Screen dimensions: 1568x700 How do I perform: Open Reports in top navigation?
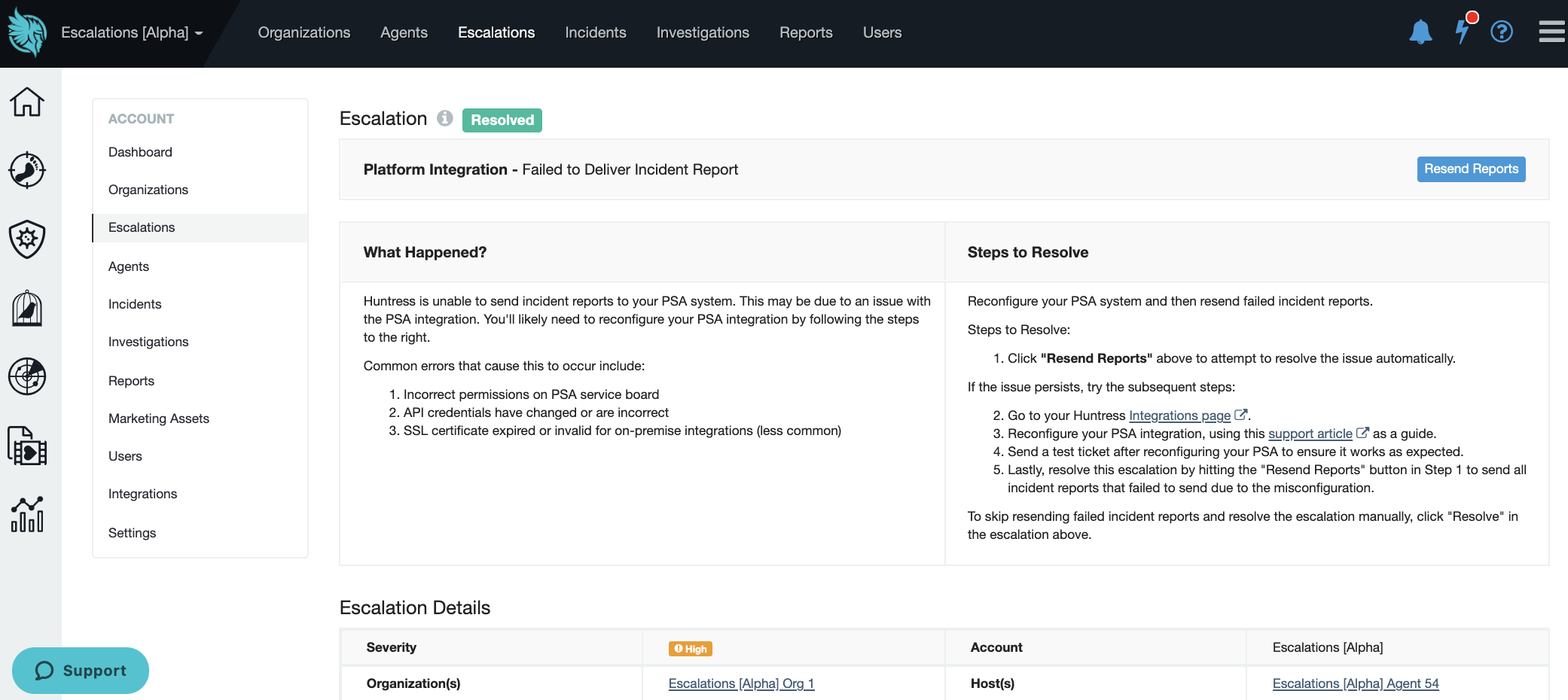click(806, 32)
